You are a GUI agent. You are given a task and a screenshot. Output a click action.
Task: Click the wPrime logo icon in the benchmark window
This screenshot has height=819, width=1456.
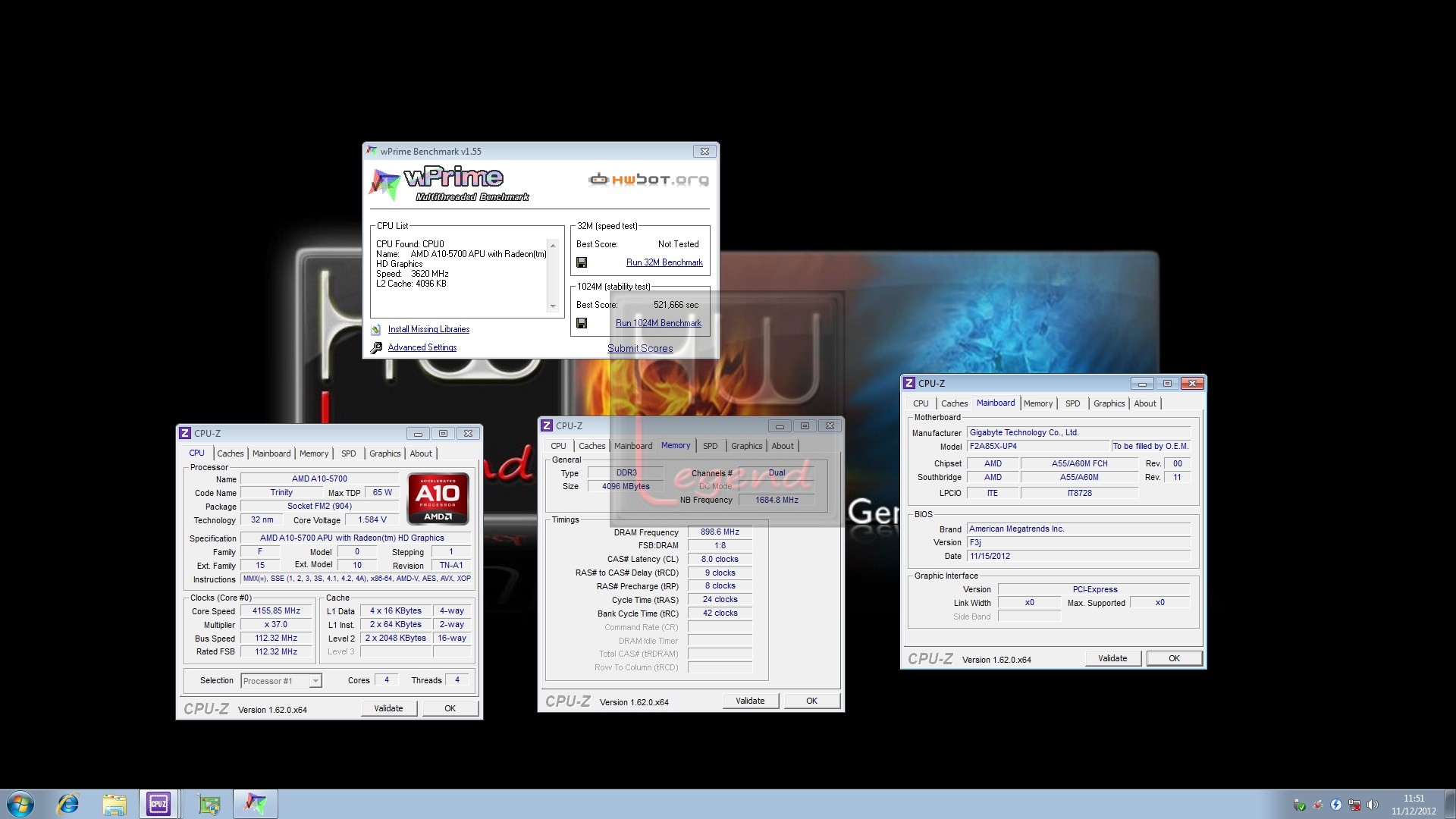[x=384, y=184]
